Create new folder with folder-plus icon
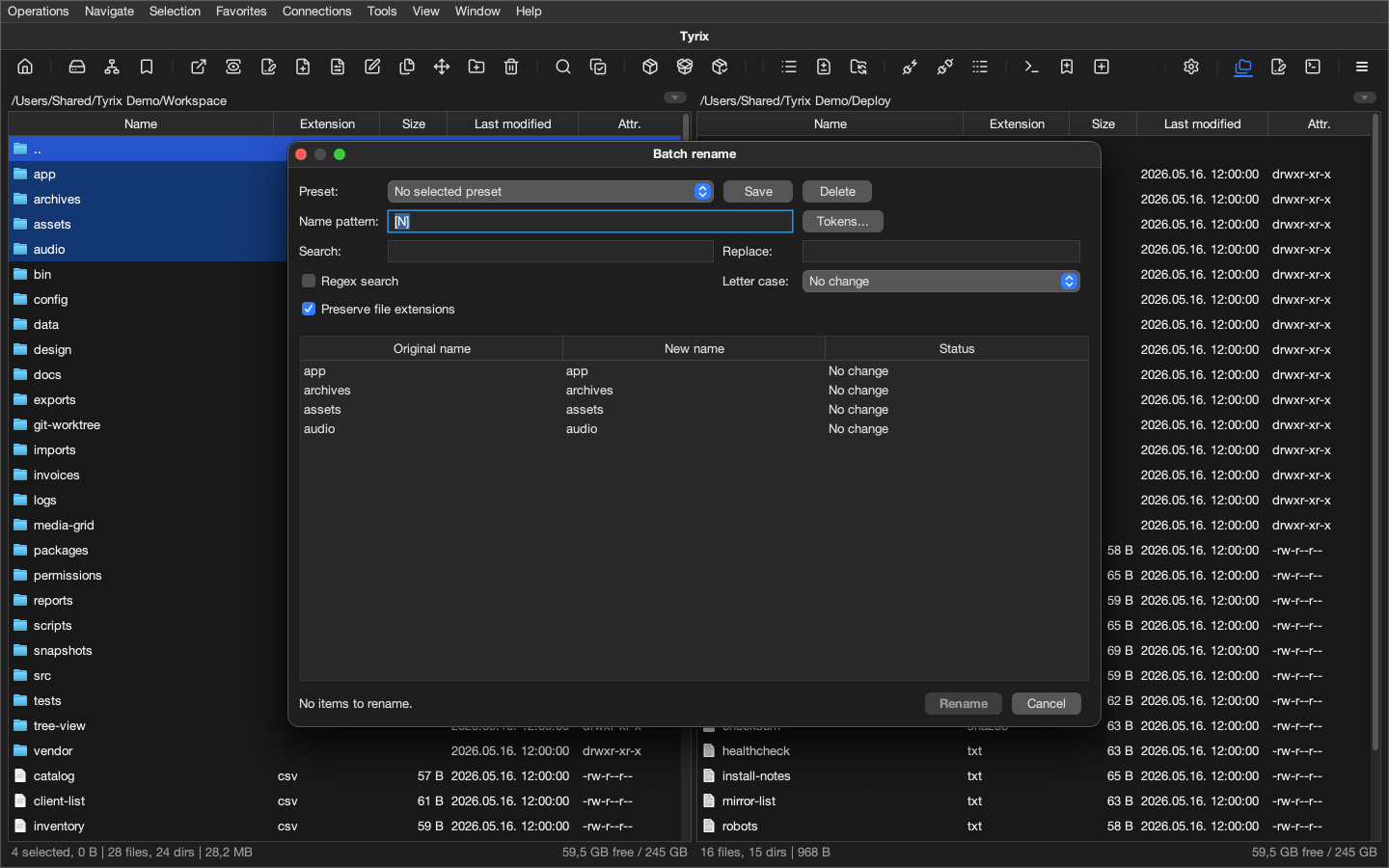Screen dimensions: 1389x868 [477, 67]
